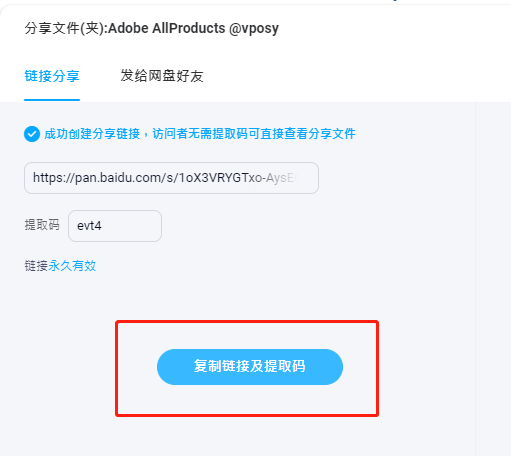The image size is (511, 456).
Task: Click the gray 链接 word before 永久有效
Action: [x=36, y=266]
